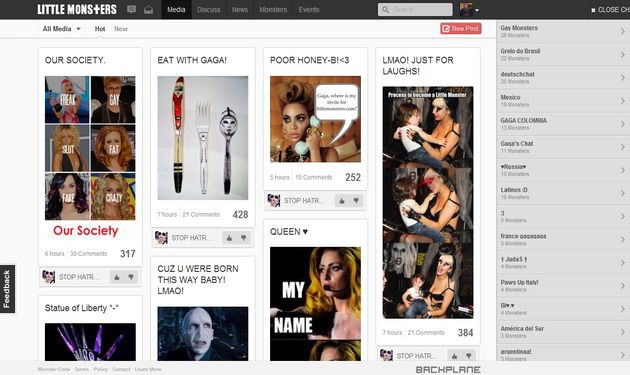Open the Statue of Liberty post image
The width and height of the screenshot is (630, 375).
[90, 342]
